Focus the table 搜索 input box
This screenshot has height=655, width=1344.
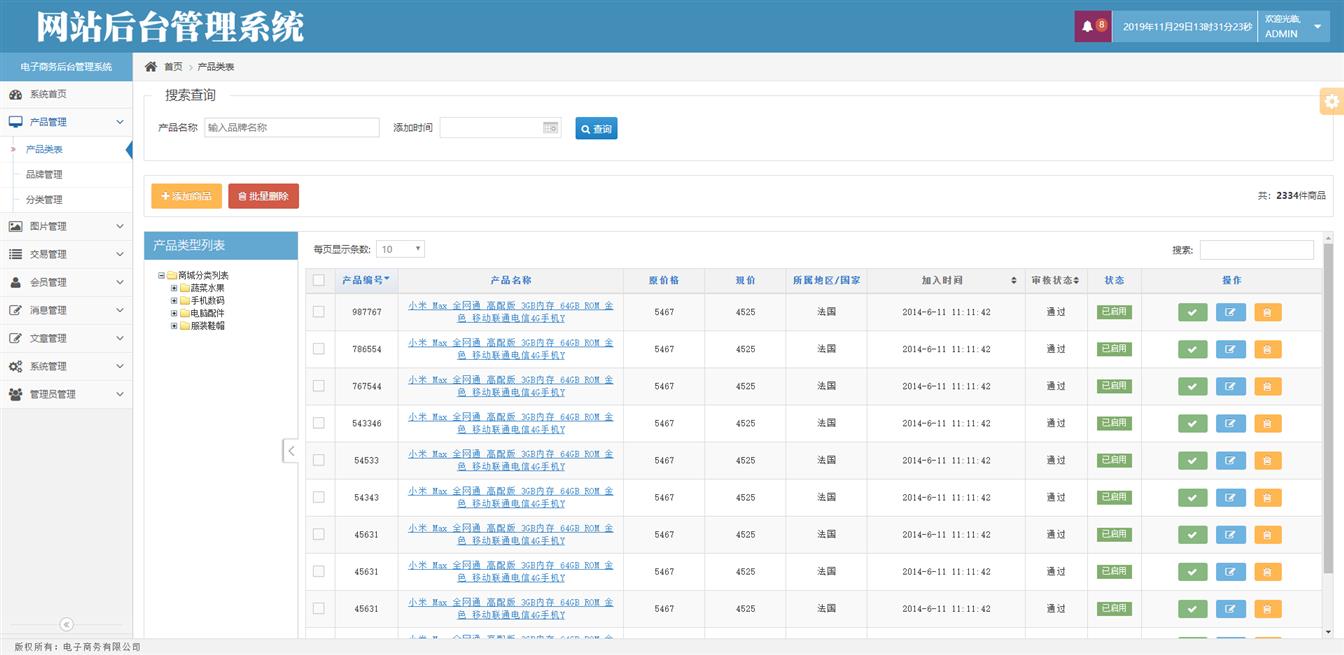[x=1257, y=250]
